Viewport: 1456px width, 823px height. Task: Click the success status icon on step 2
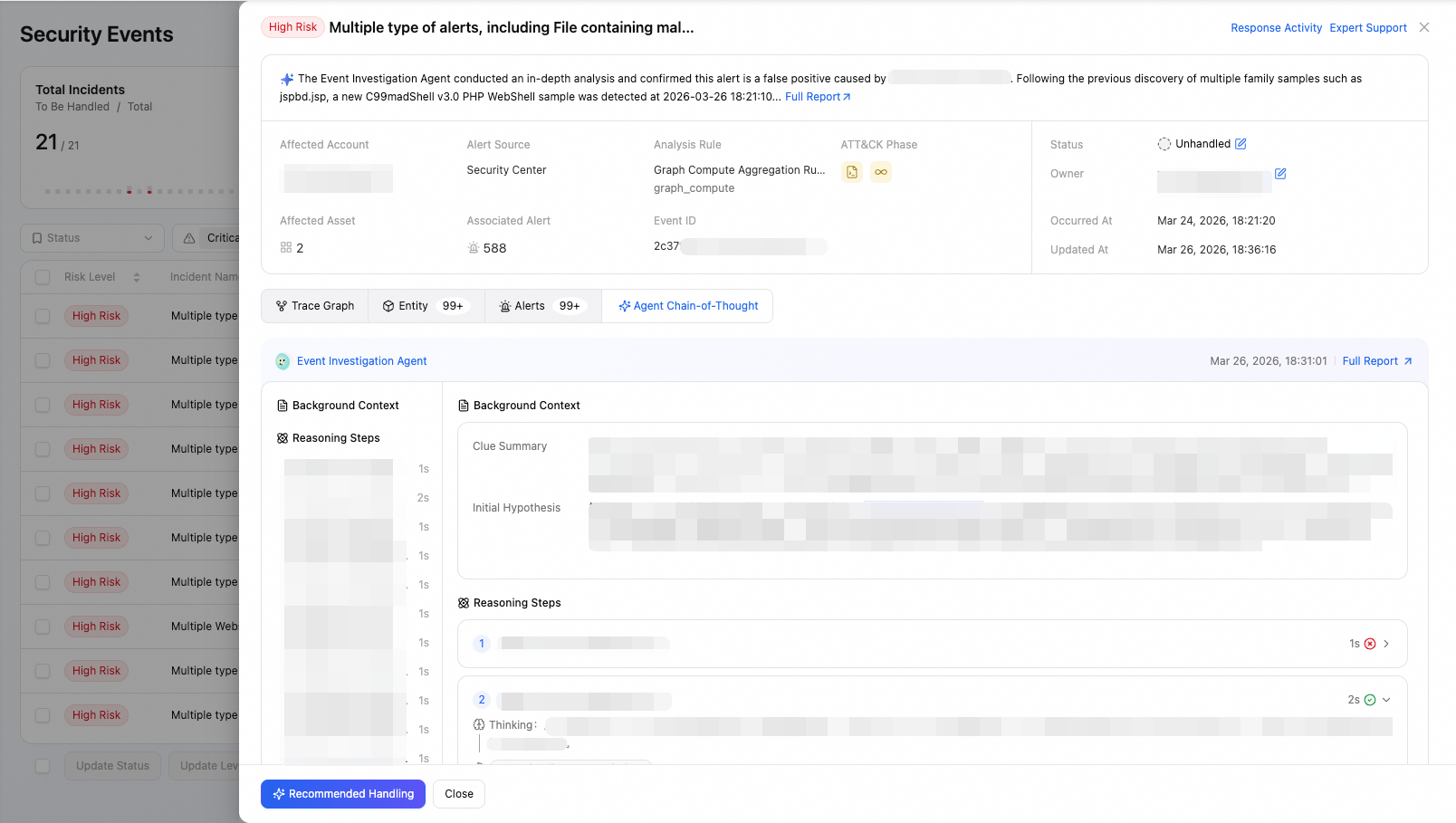point(1370,700)
